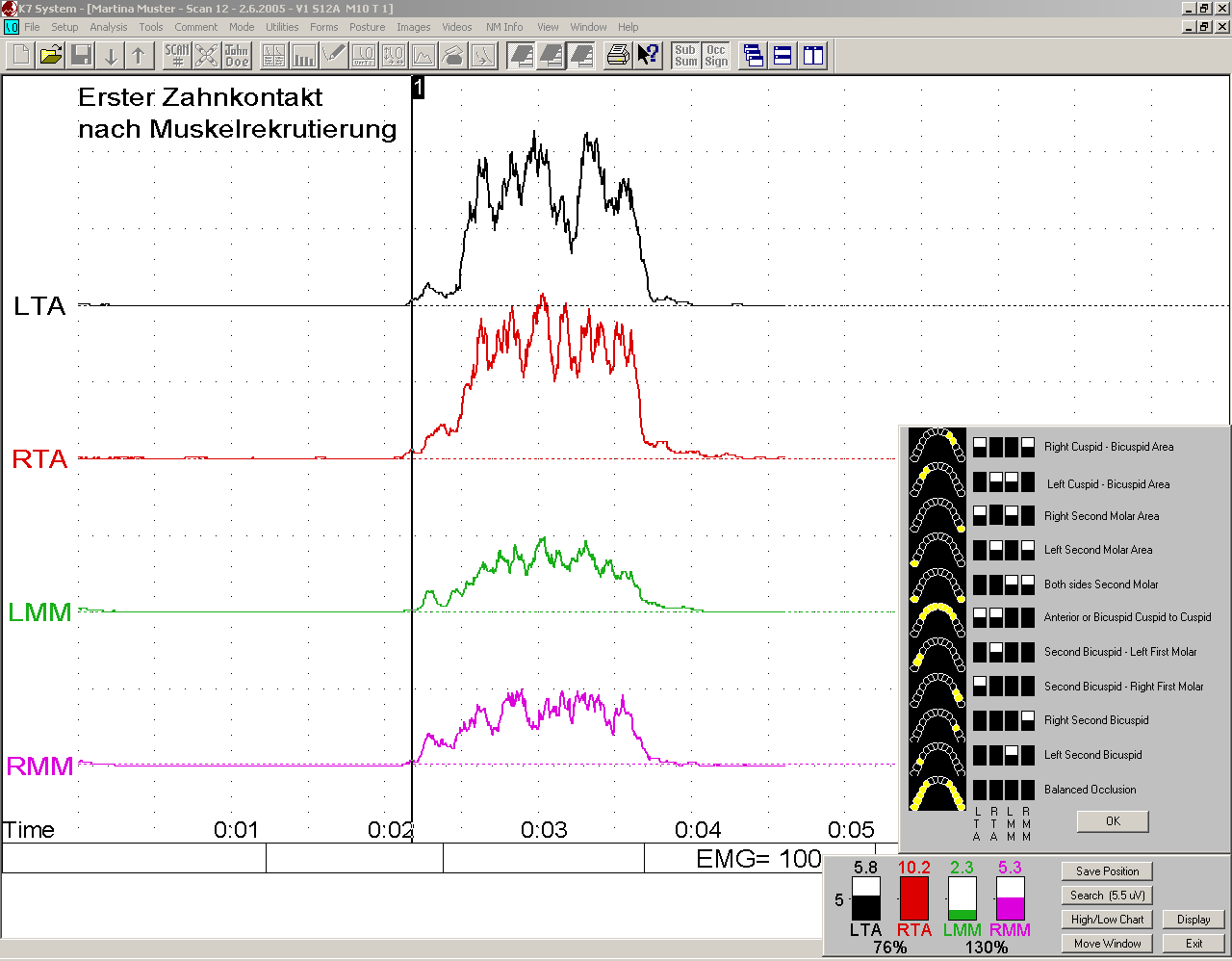The image size is (1232, 961).
Task: Click the Search (5.5 uV) button
Action: pyautogui.click(x=1107, y=896)
